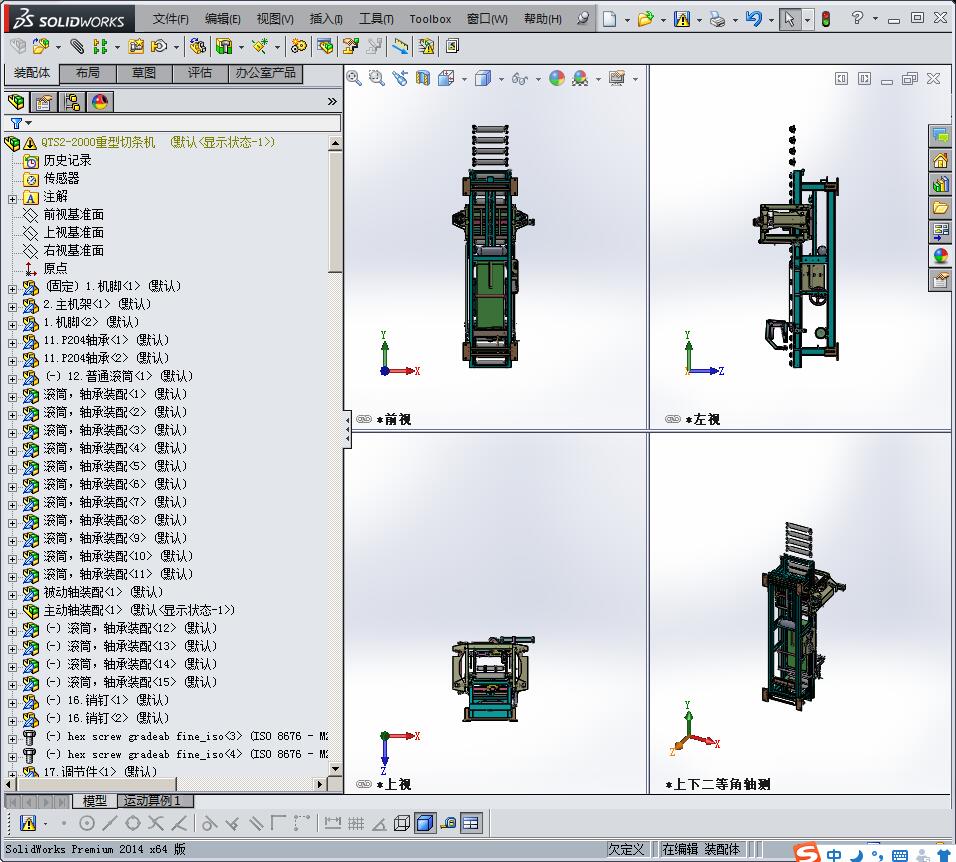Click the Edit Appearance color sphere icon

[x=557, y=78]
